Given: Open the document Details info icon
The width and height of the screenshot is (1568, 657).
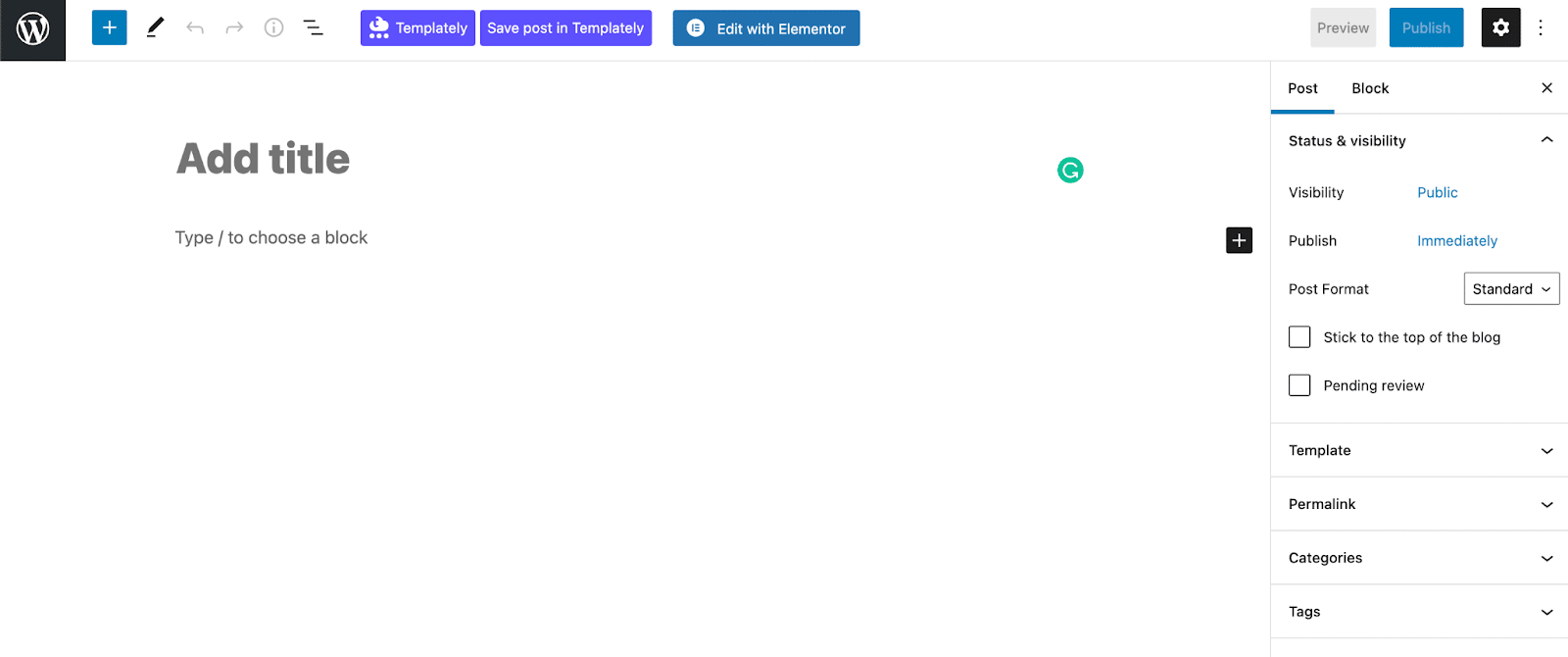Looking at the screenshot, I should click(x=273, y=27).
